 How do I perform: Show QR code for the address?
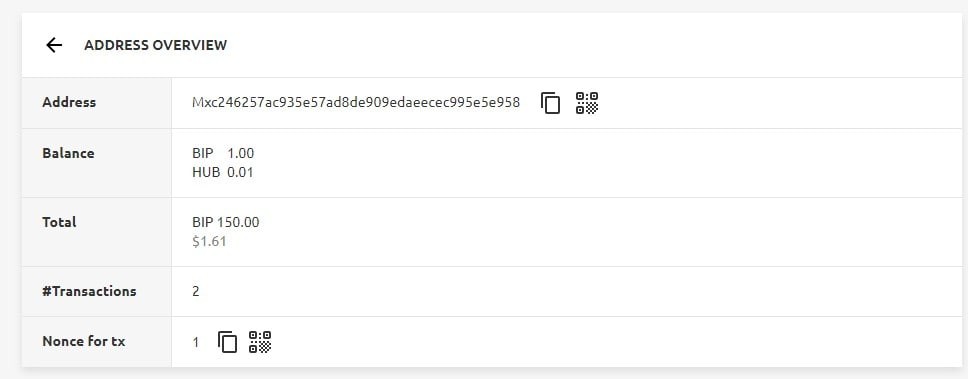point(586,102)
